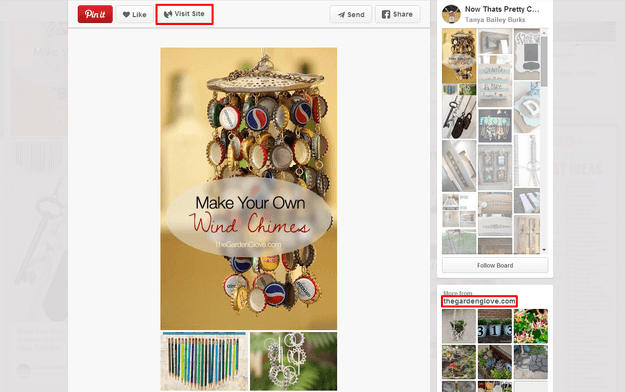Screen dimensions: 625x392
Task: Click the board's scroll down arrow
Action: (x=544, y=250)
